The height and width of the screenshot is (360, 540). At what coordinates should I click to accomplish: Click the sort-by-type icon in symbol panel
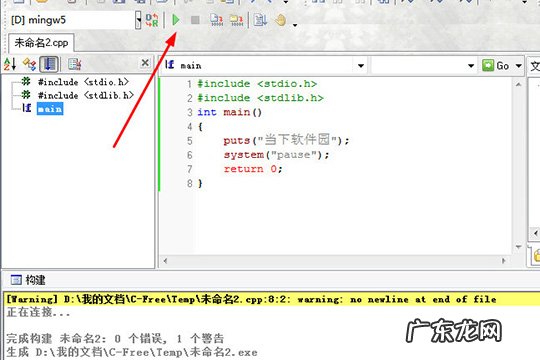[x=29, y=64]
